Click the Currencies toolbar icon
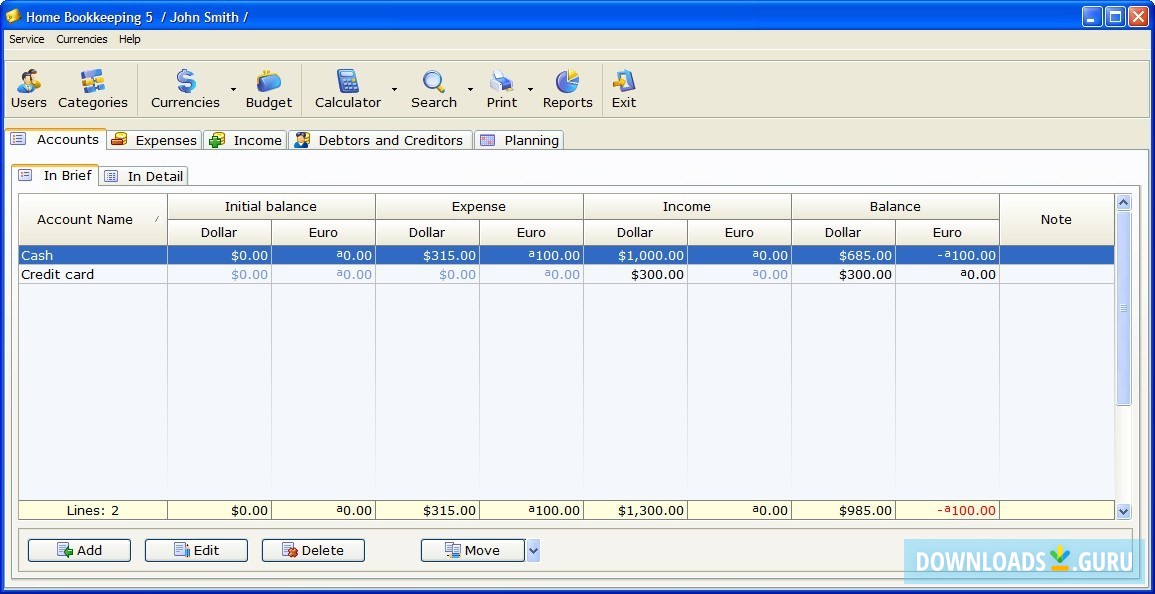Viewport: 1155px width, 594px height. [184, 88]
